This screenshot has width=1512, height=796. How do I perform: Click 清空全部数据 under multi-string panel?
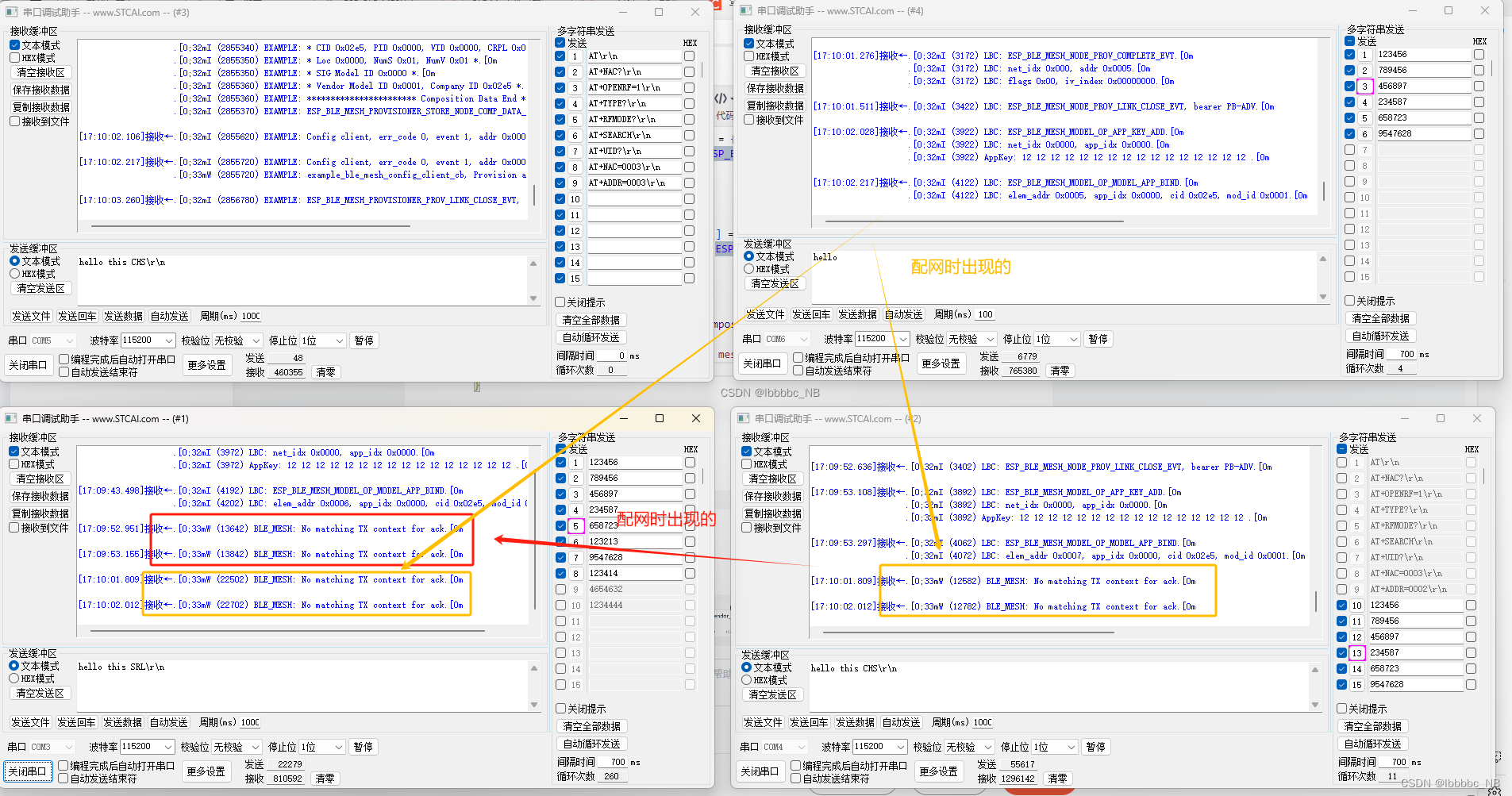point(591,319)
